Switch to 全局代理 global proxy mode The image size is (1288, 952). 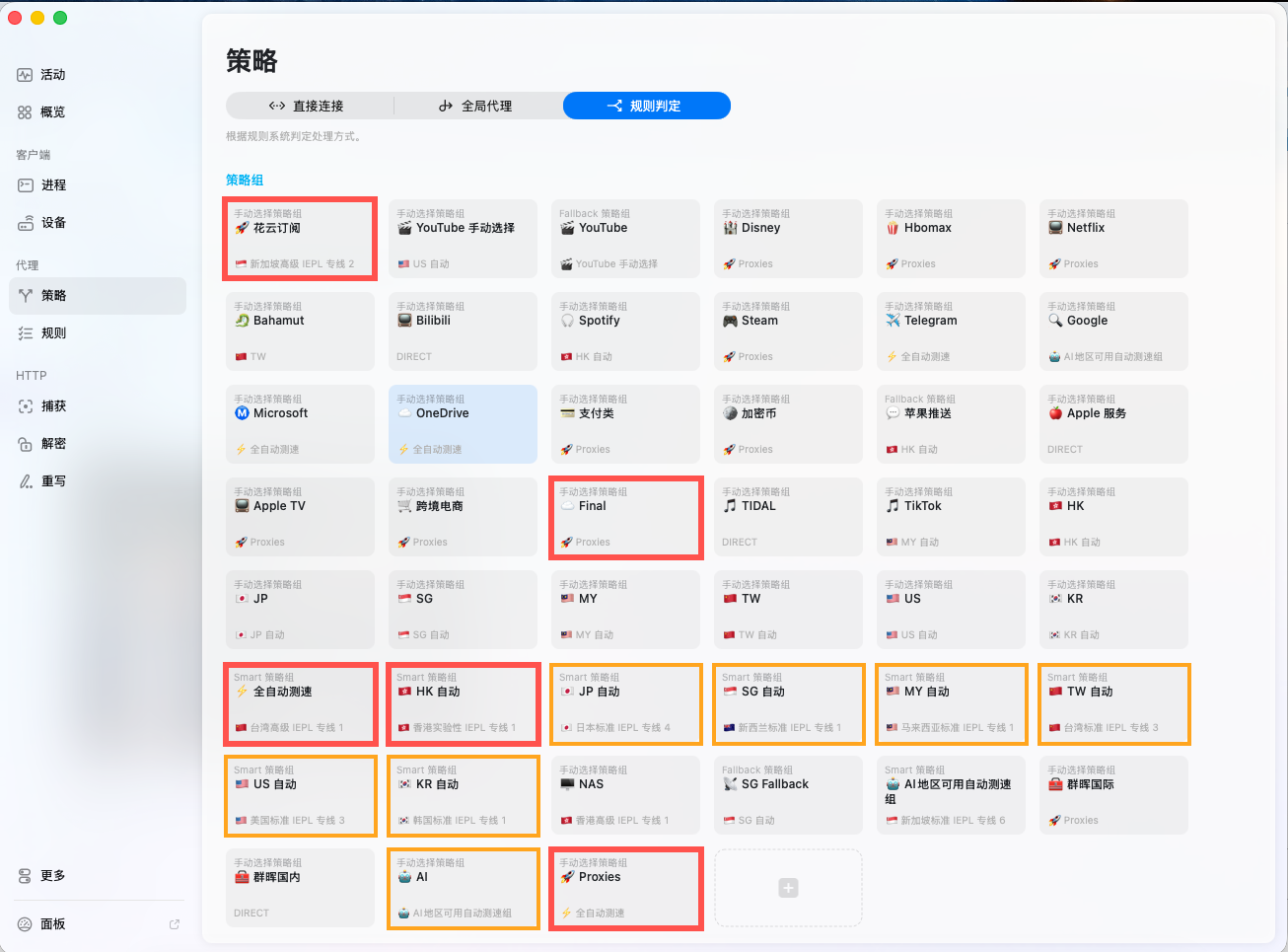[478, 106]
